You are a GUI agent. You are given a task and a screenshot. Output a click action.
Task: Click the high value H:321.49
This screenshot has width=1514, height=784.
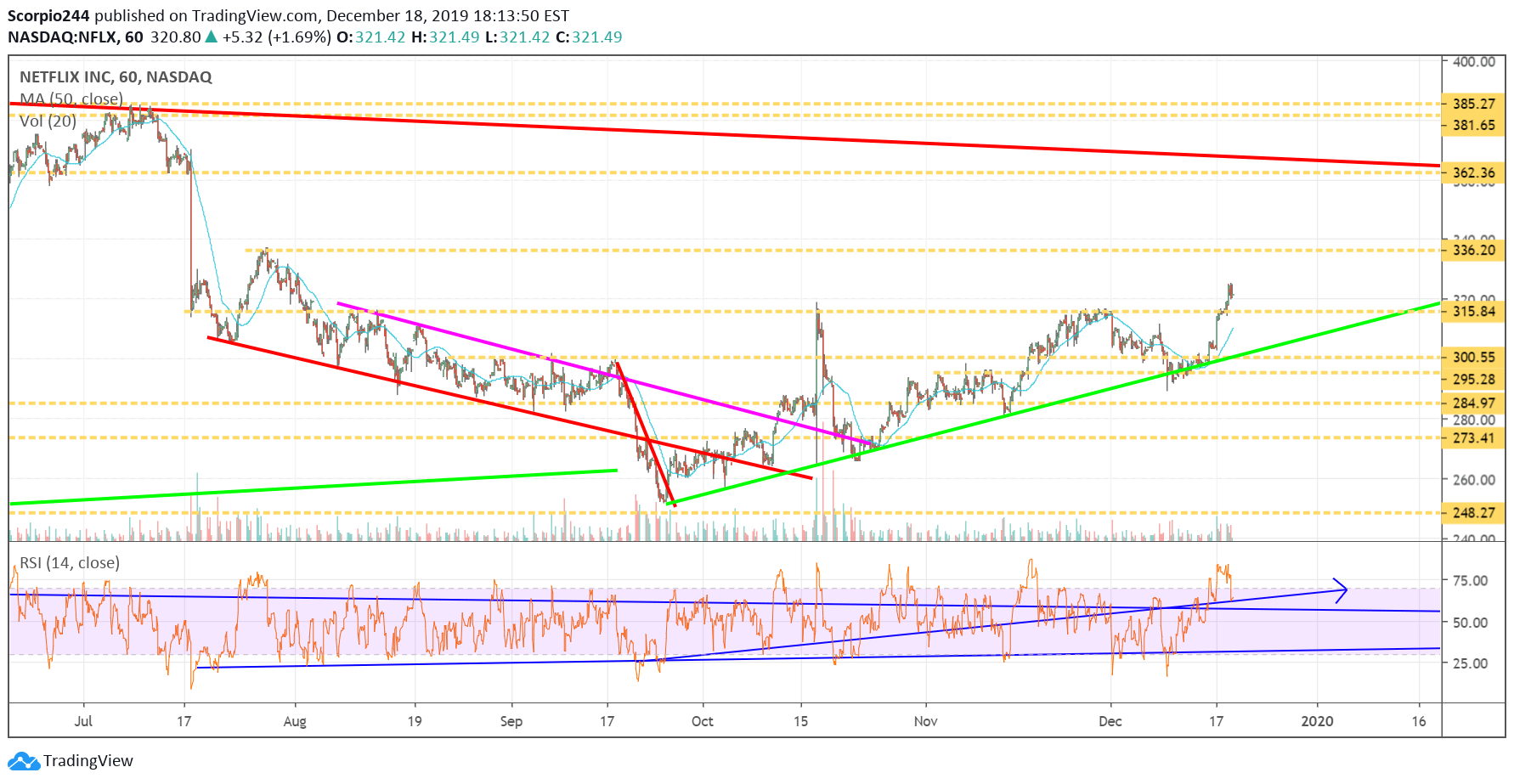coord(445,37)
